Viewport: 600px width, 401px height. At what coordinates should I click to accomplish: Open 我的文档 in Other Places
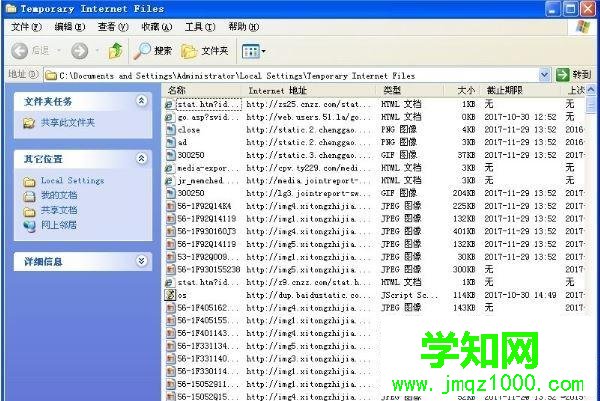point(59,196)
